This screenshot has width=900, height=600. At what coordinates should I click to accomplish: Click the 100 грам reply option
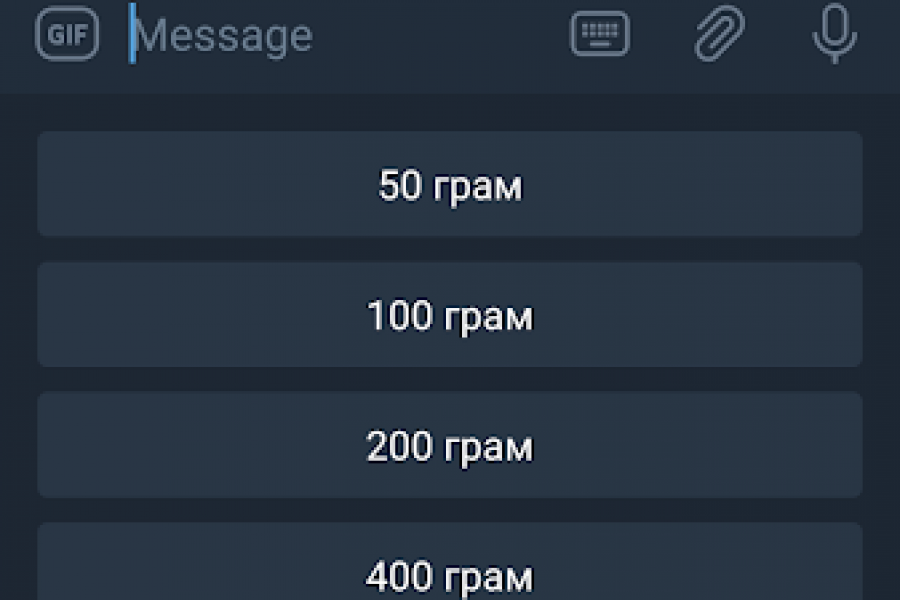point(450,315)
